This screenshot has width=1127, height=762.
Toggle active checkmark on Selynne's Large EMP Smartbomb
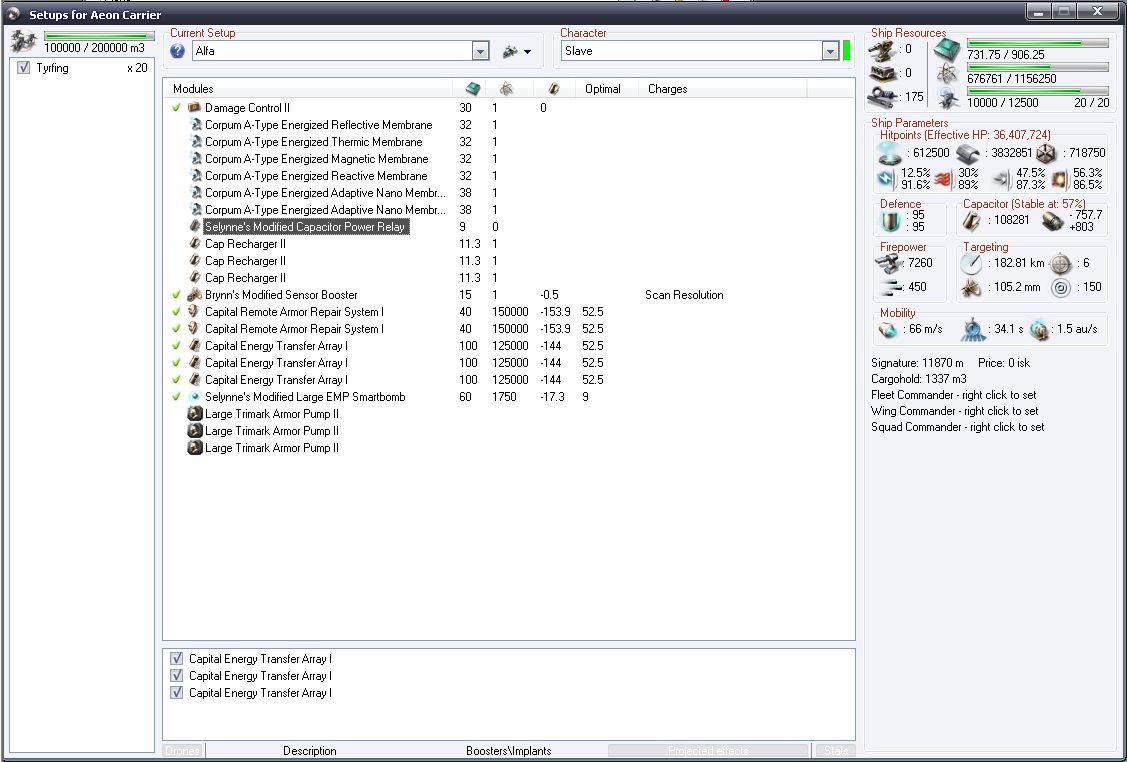tap(176, 397)
